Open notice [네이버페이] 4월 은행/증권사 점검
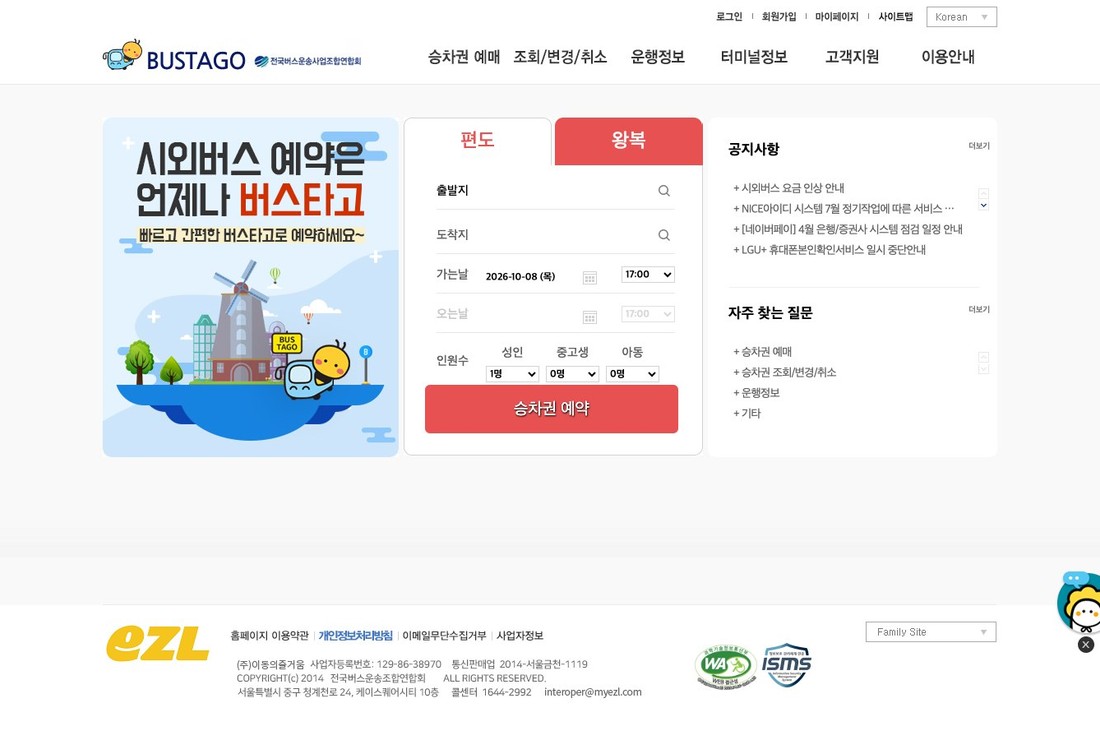This screenshot has width=1100, height=740. click(x=847, y=229)
